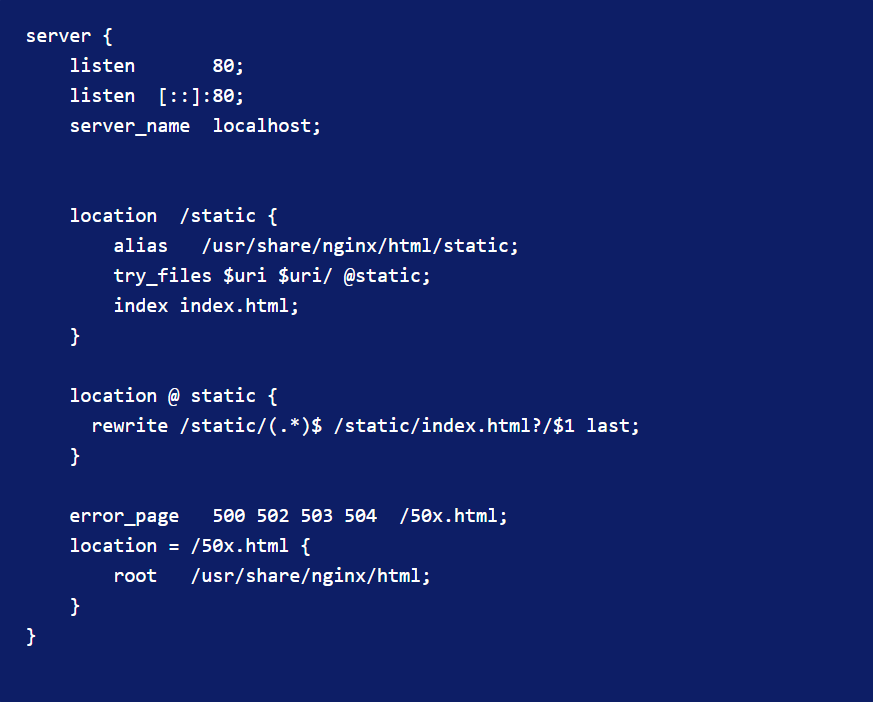Click the error_page directive
The image size is (873, 702).
click(124, 517)
